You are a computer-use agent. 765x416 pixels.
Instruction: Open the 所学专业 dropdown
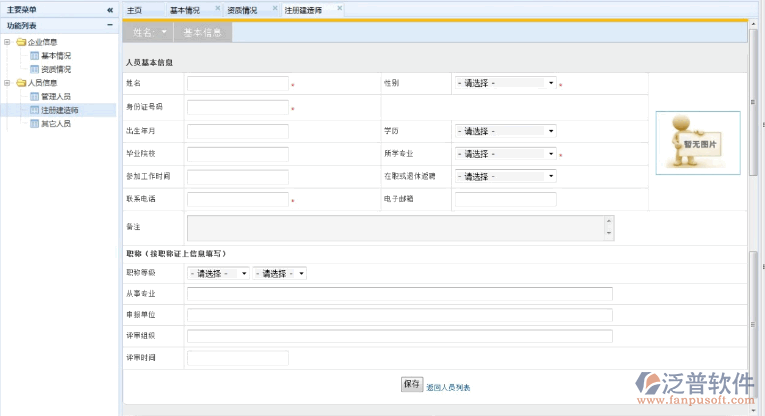[x=505, y=154]
